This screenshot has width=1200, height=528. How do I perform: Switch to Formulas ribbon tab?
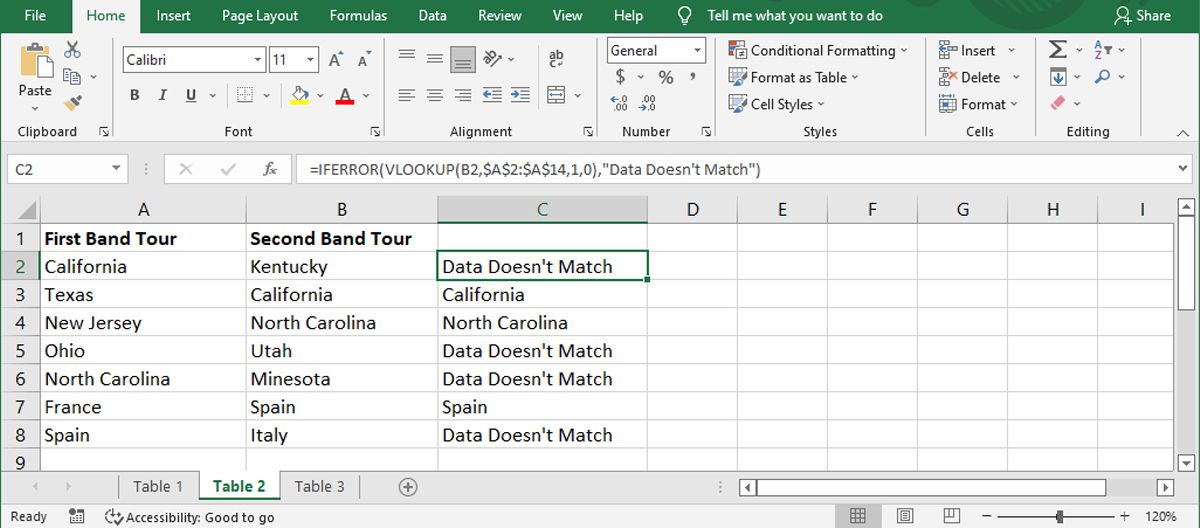(358, 15)
